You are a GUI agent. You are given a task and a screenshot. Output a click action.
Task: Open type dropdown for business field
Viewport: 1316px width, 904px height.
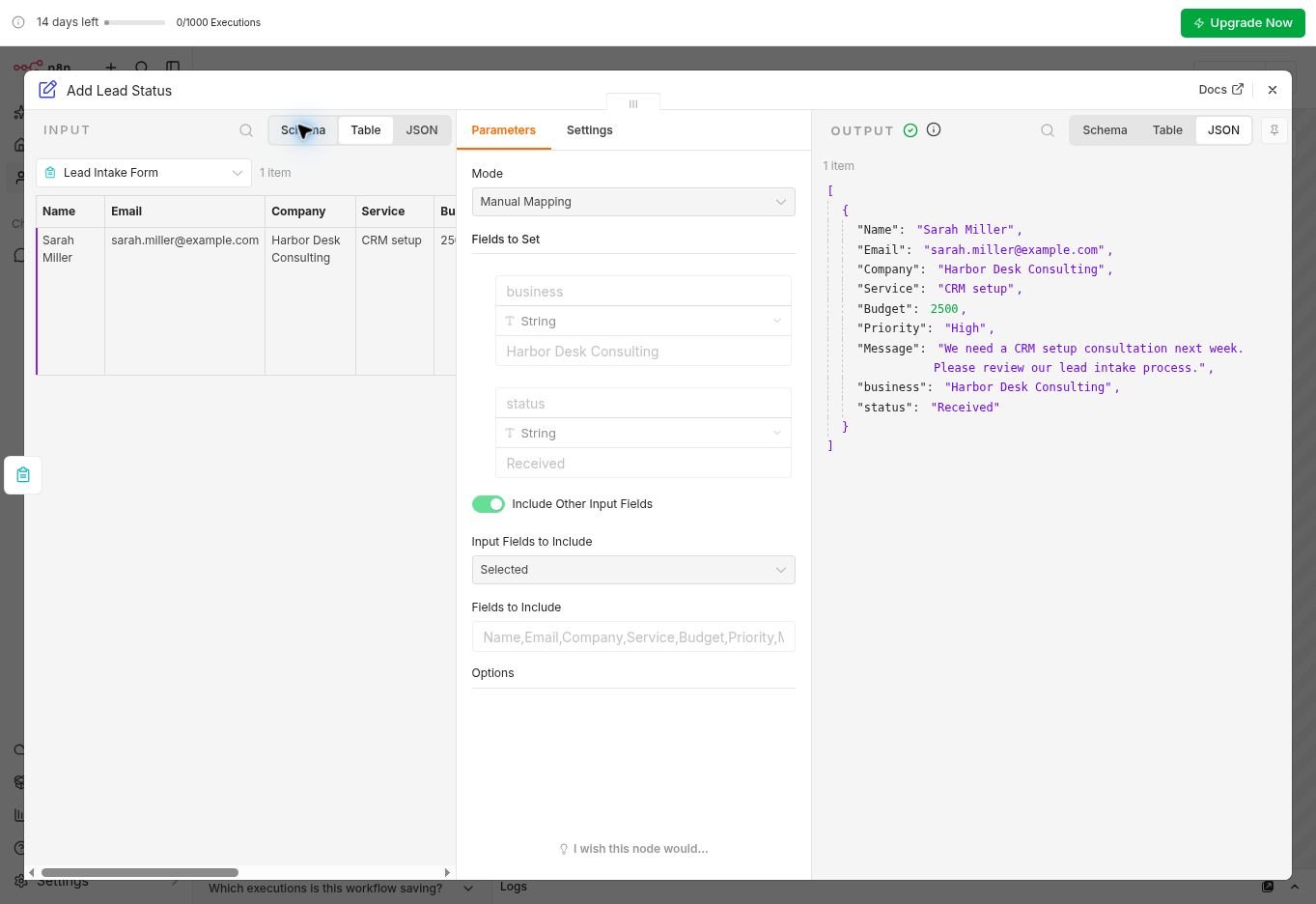click(643, 322)
